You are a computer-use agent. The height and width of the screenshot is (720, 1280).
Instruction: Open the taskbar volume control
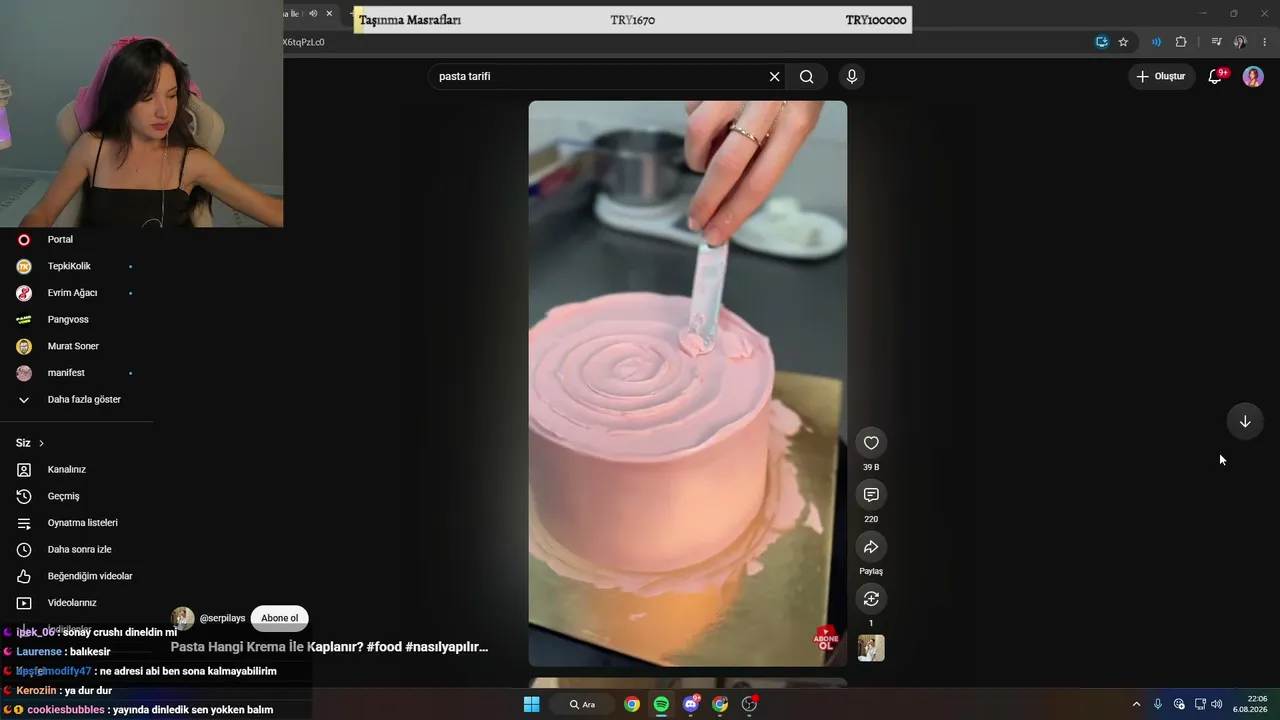point(1217,705)
